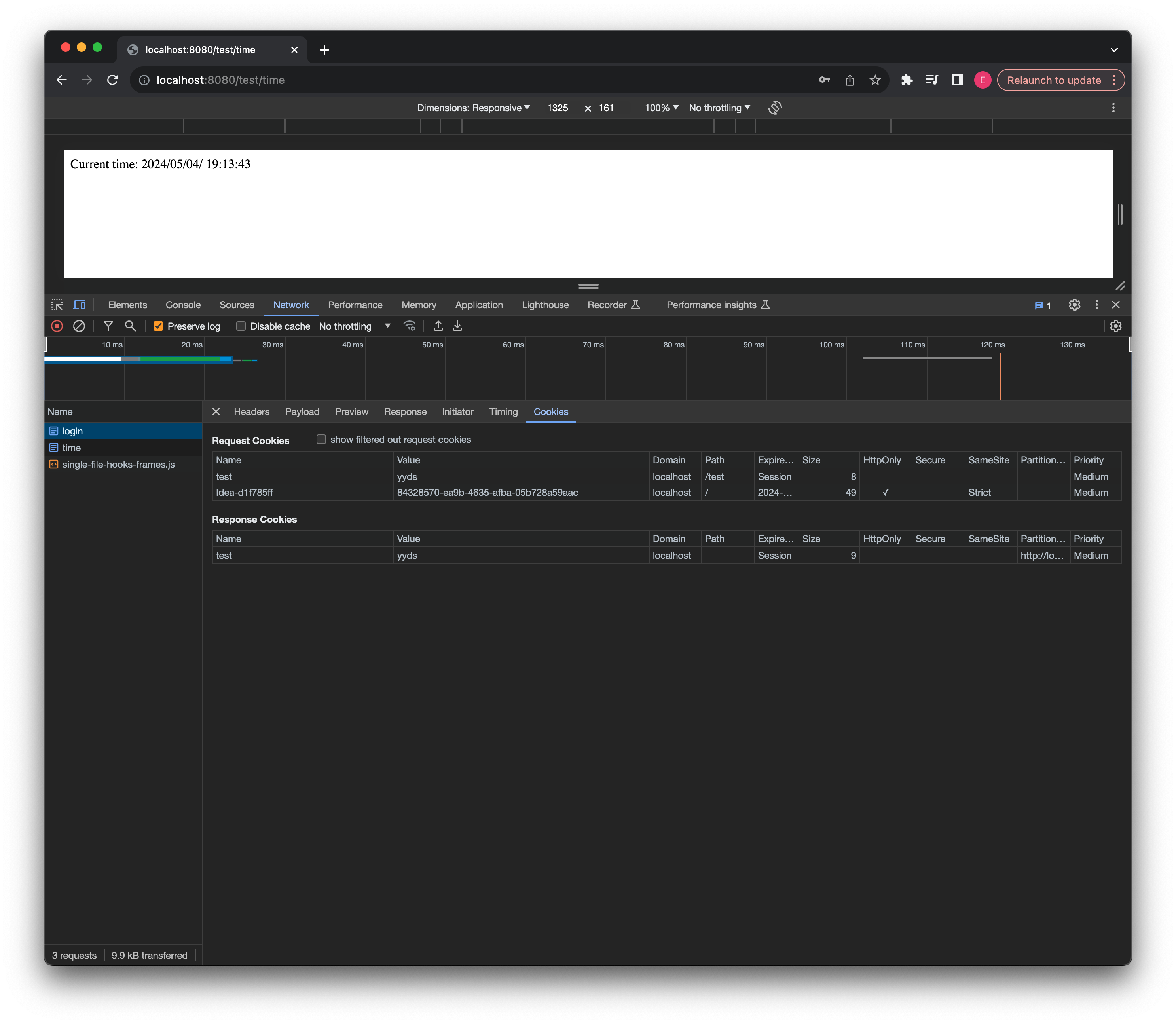Uncheck Preserve log
This screenshot has width=1176, height=1024.
coord(158,326)
